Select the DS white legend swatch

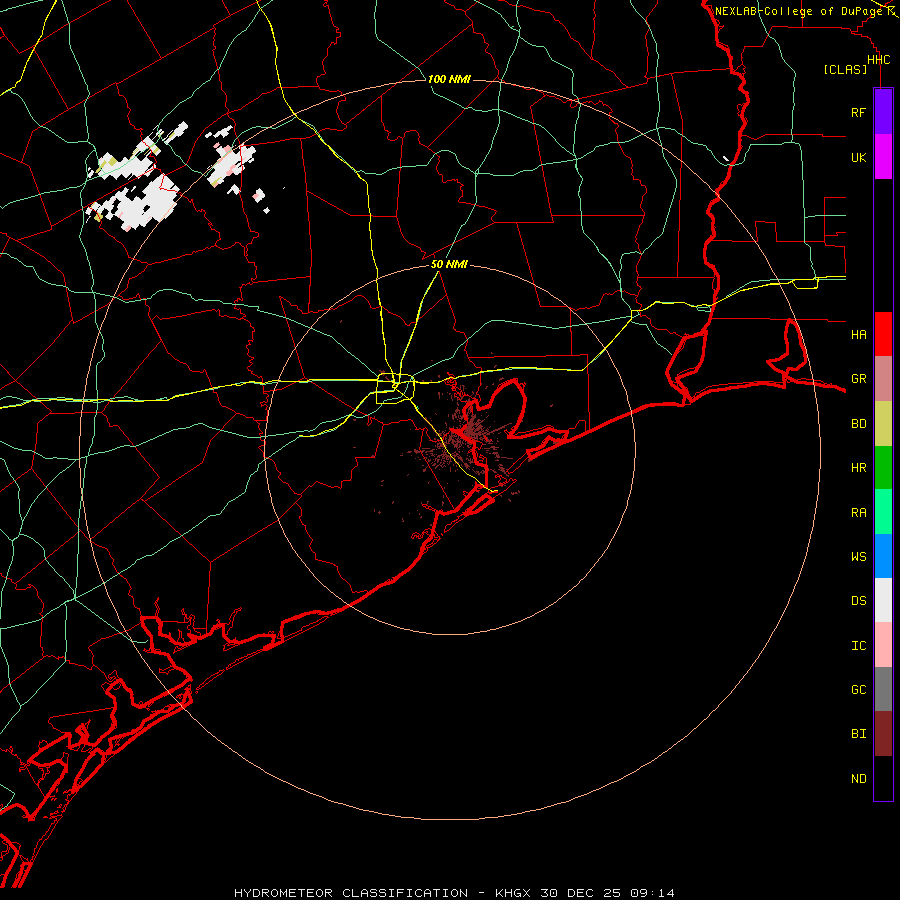point(883,600)
